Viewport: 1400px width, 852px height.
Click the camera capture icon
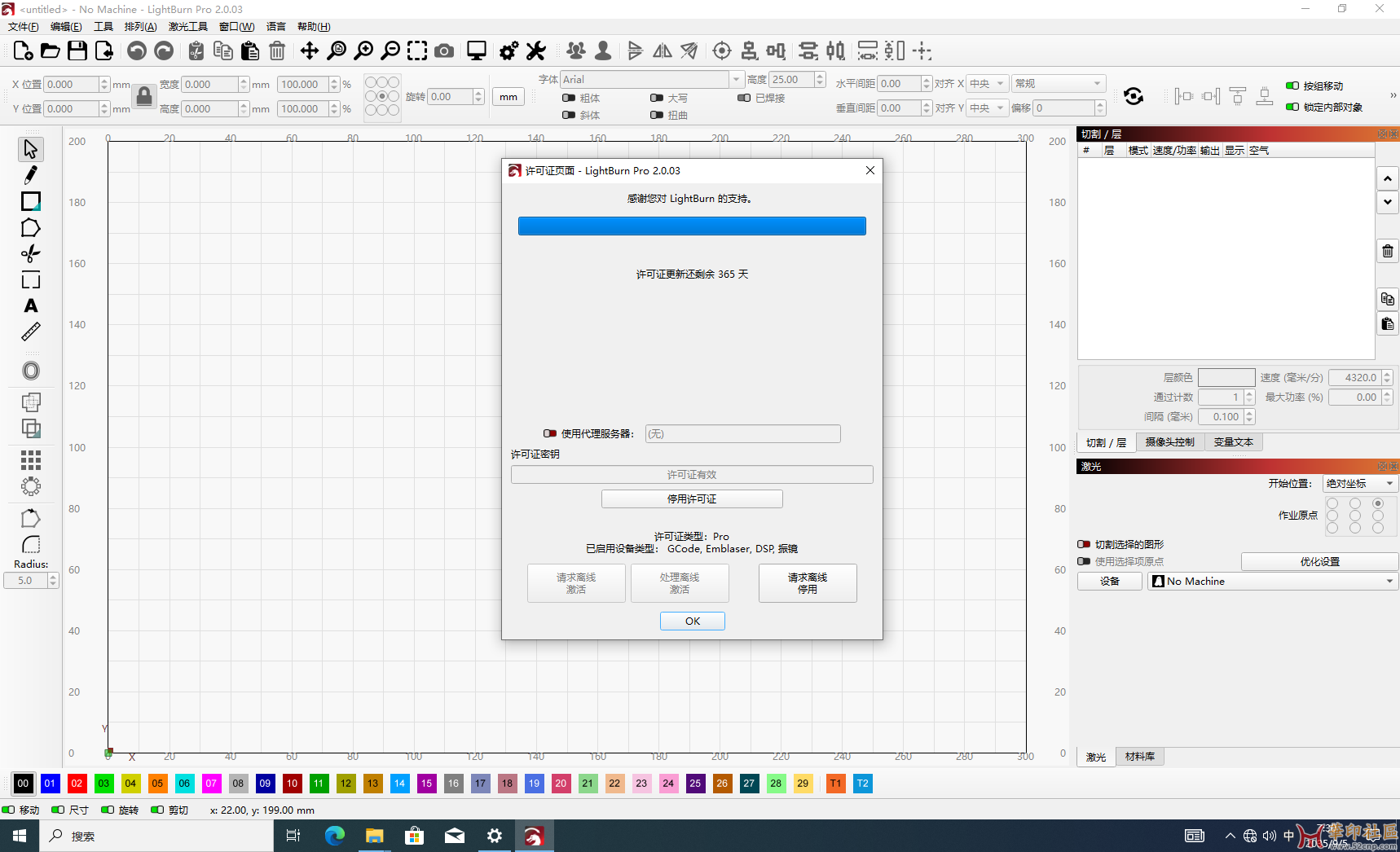[444, 51]
